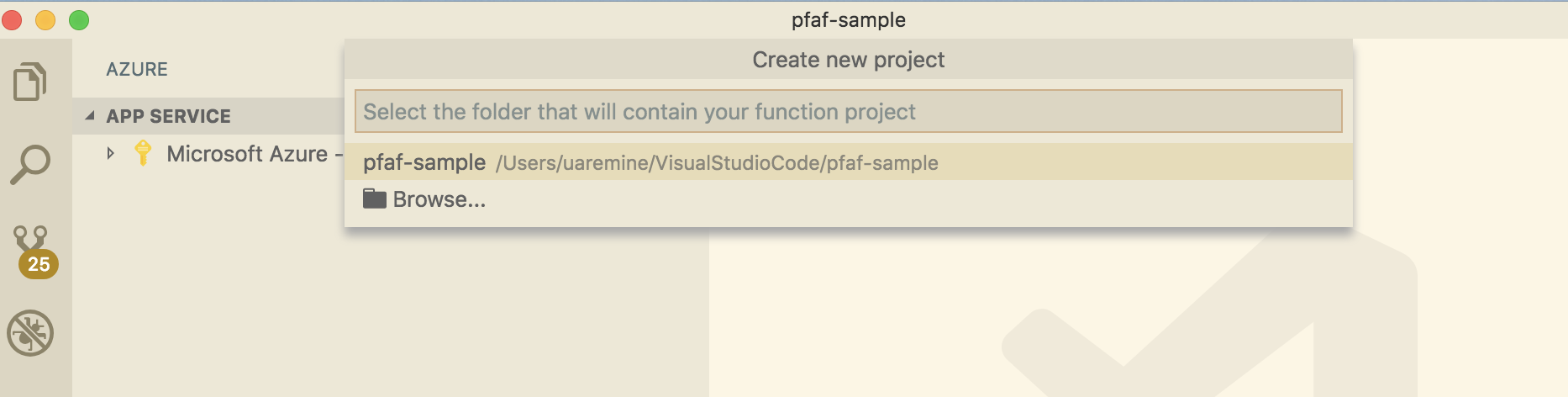The image size is (1568, 397).
Task: Maximize the window with the green button
Action: [x=79, y=19]
